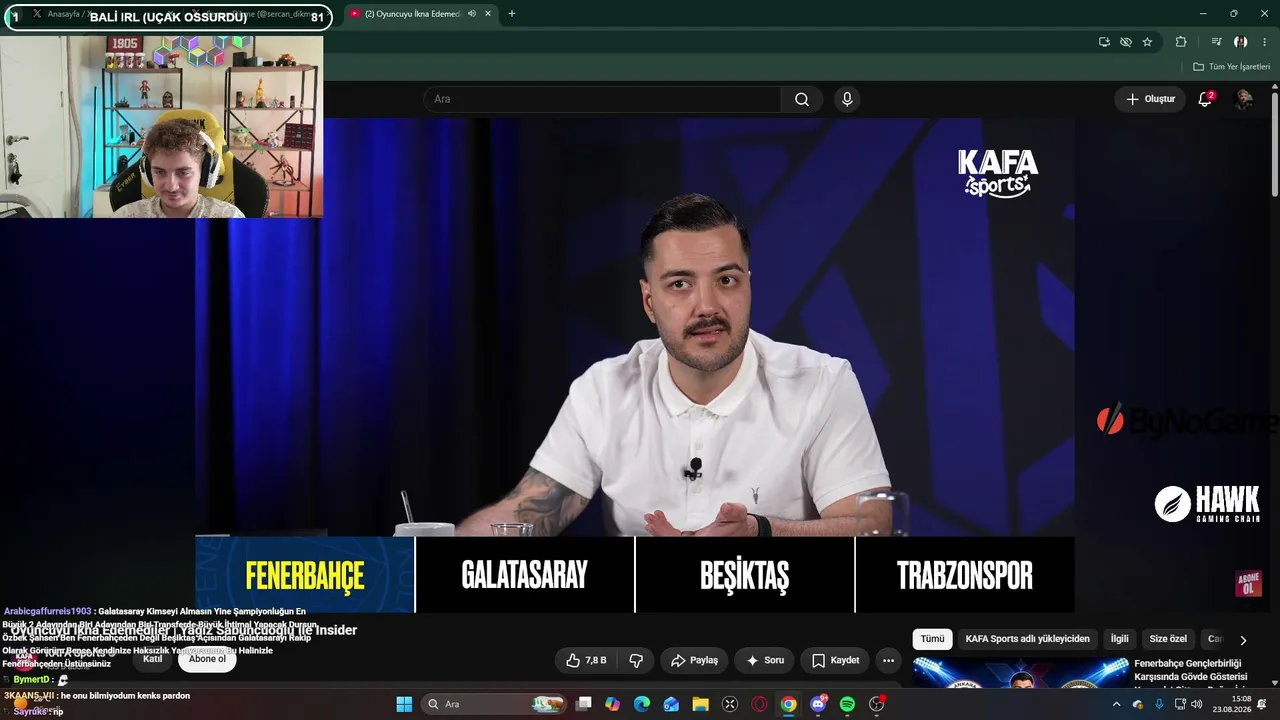This screenshot has width=1280, height=720.
Task: Open Spotify from the taskbar
Action: click(847, 704)
